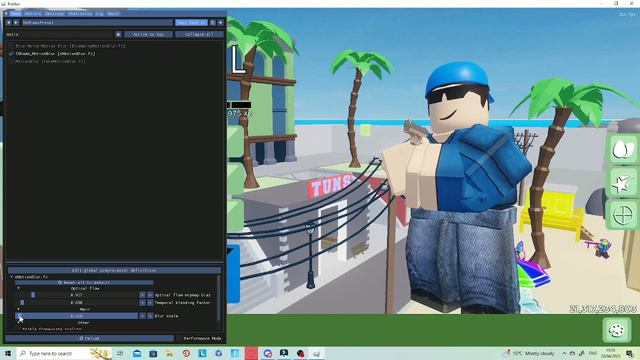640x360 pixels.
Task: Click the preset name field
Action: [x=97, y=22]
